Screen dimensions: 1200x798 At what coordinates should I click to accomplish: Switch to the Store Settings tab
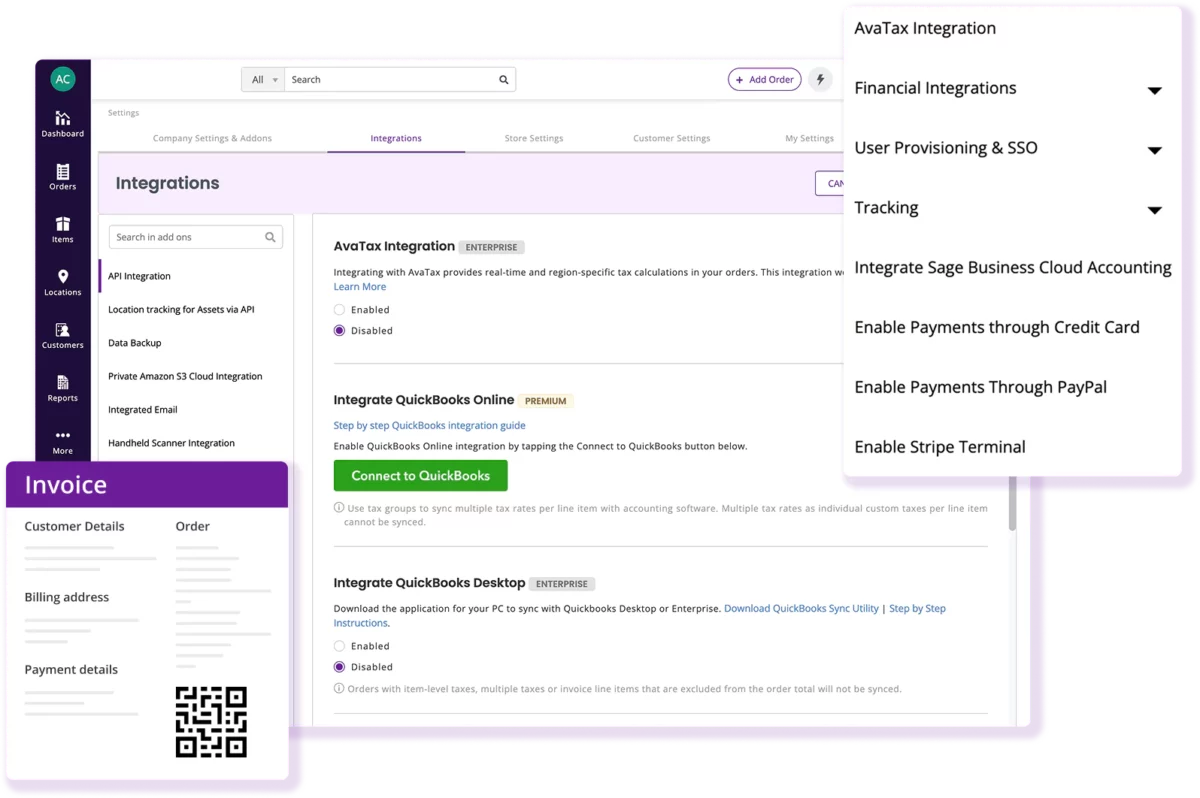(x=533, y=138)
